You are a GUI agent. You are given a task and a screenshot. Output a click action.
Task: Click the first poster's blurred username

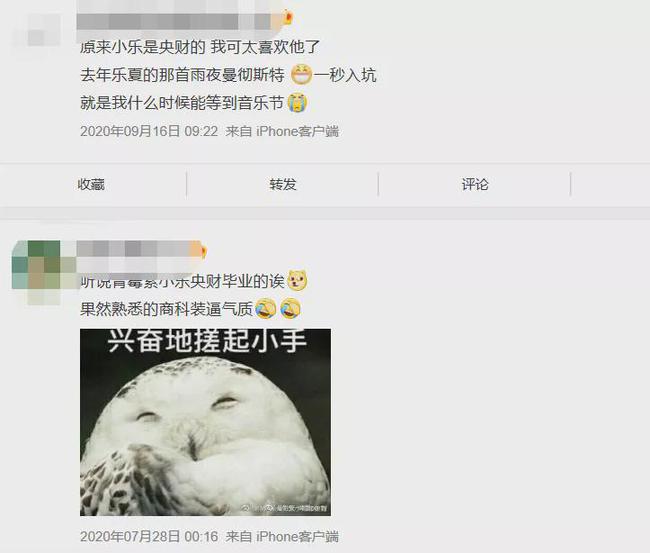(177, 21)
